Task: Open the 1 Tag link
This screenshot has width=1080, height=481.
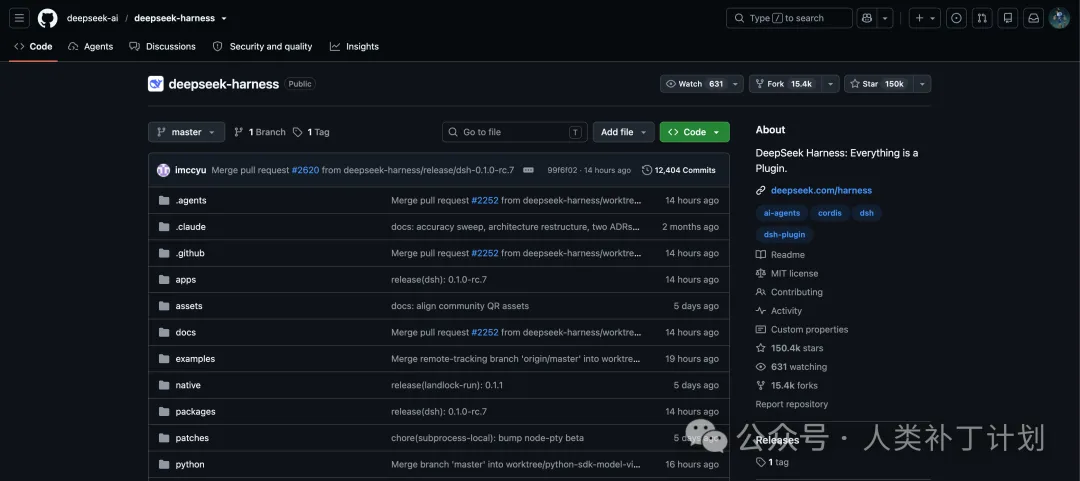Action: [x=311, y=132]
